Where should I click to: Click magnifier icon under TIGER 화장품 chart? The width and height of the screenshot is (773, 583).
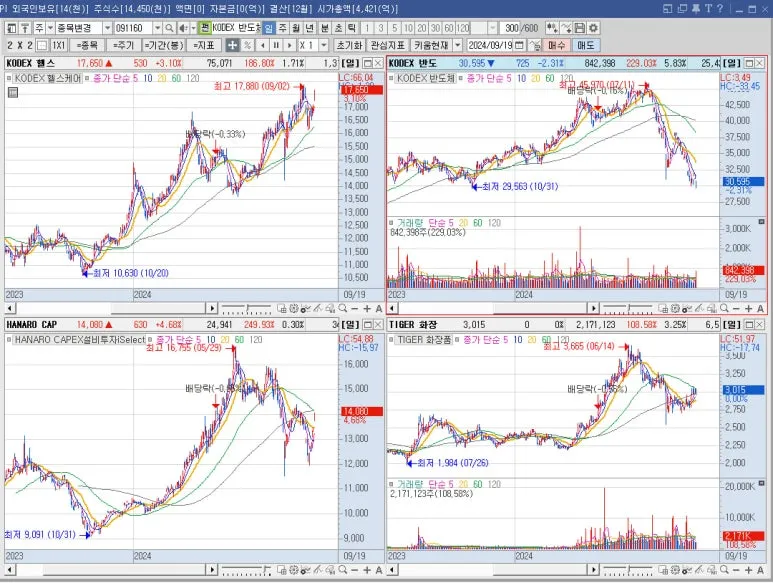point(724,570)
